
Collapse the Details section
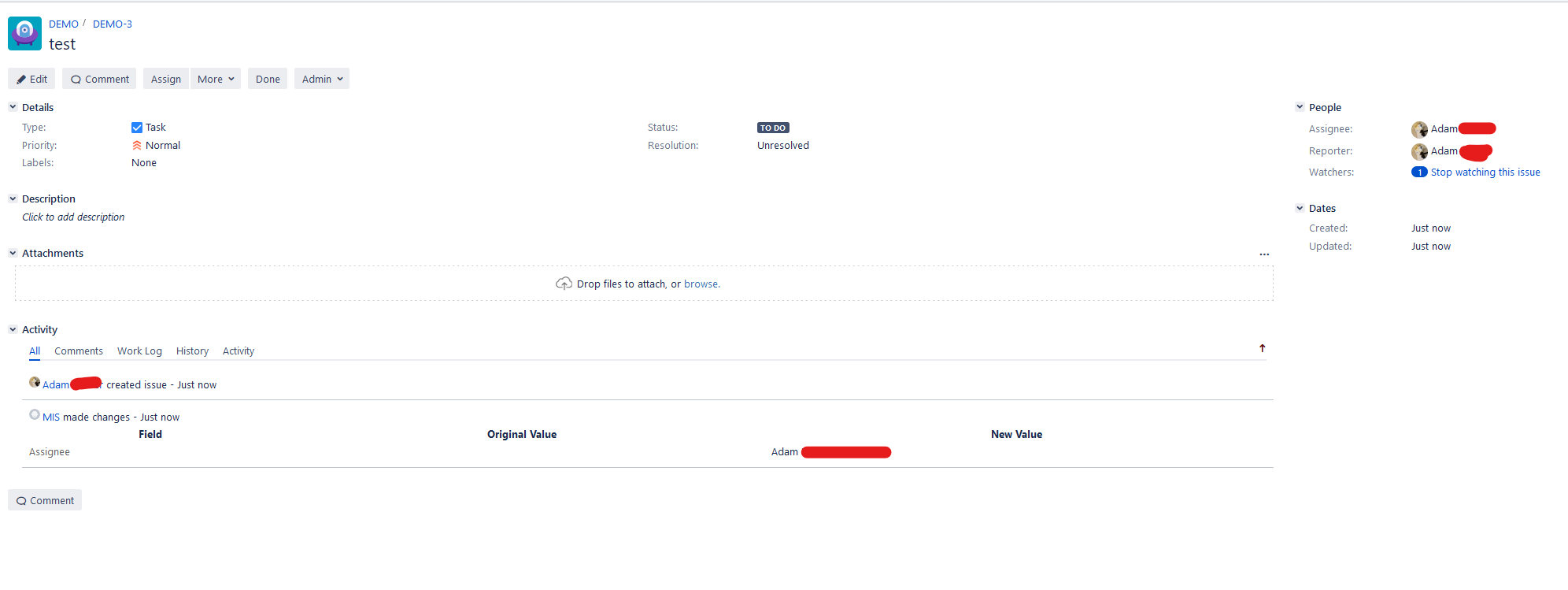point(13,107)
